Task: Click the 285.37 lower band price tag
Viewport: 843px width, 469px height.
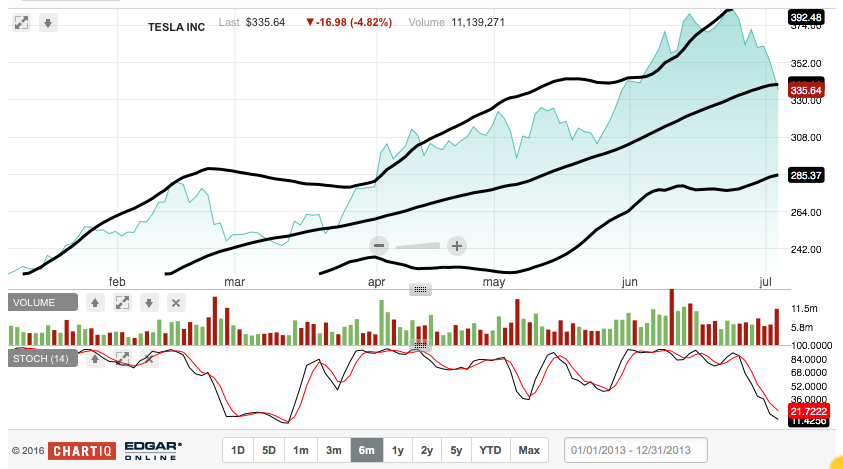Action: (x=806, y=175)
